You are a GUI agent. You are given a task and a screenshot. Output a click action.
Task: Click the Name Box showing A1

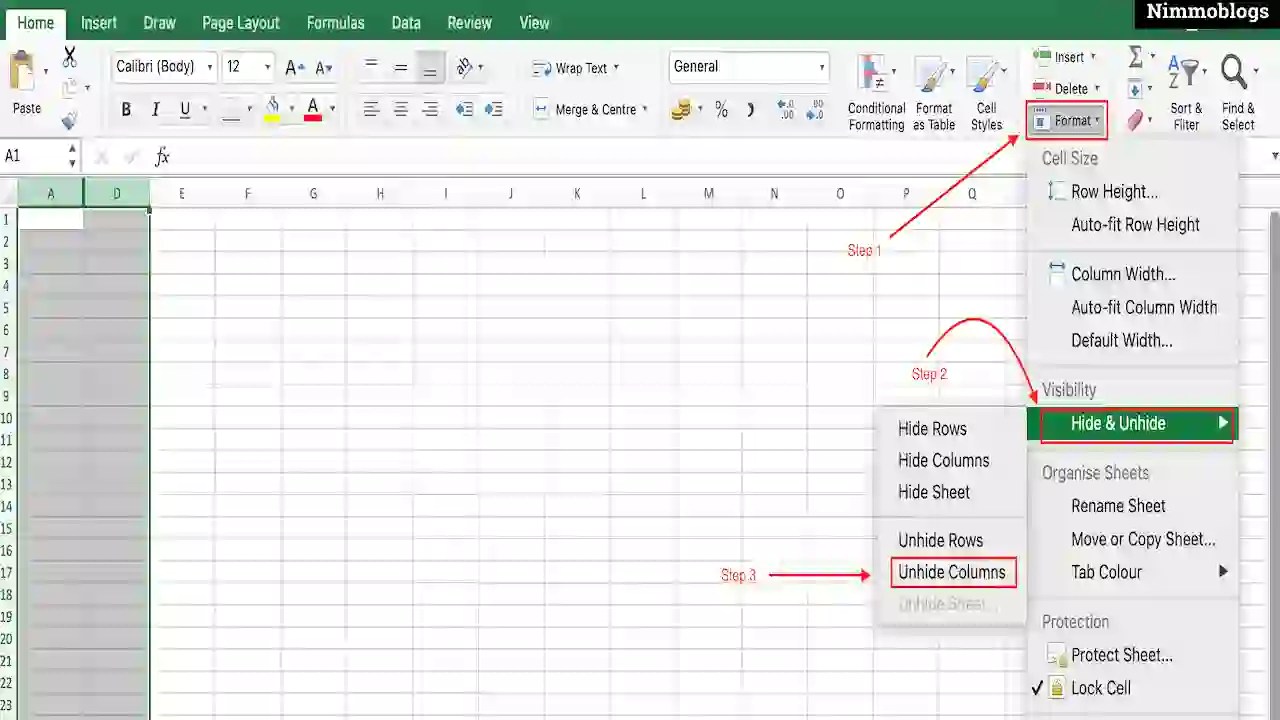click(30, 156)
